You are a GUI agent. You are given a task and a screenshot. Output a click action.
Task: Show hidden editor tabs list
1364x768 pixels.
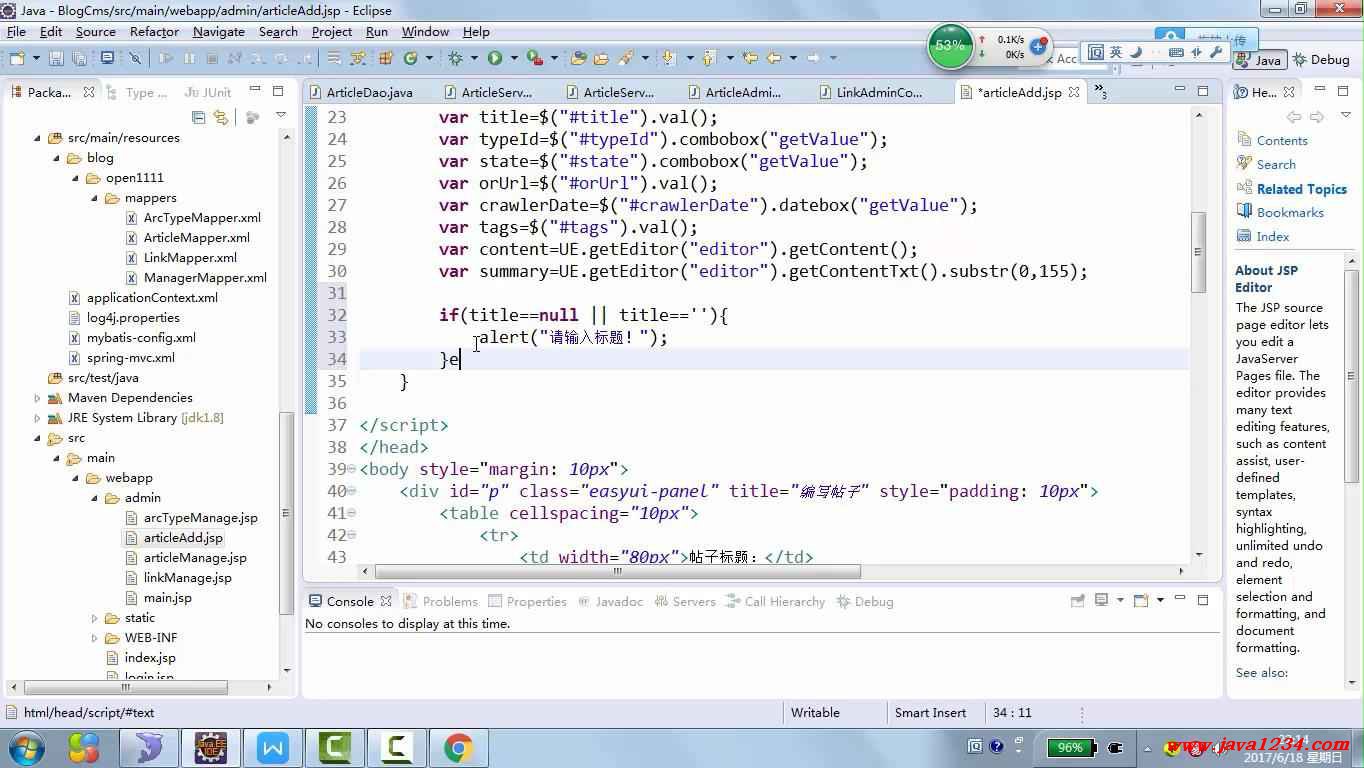1100,92
